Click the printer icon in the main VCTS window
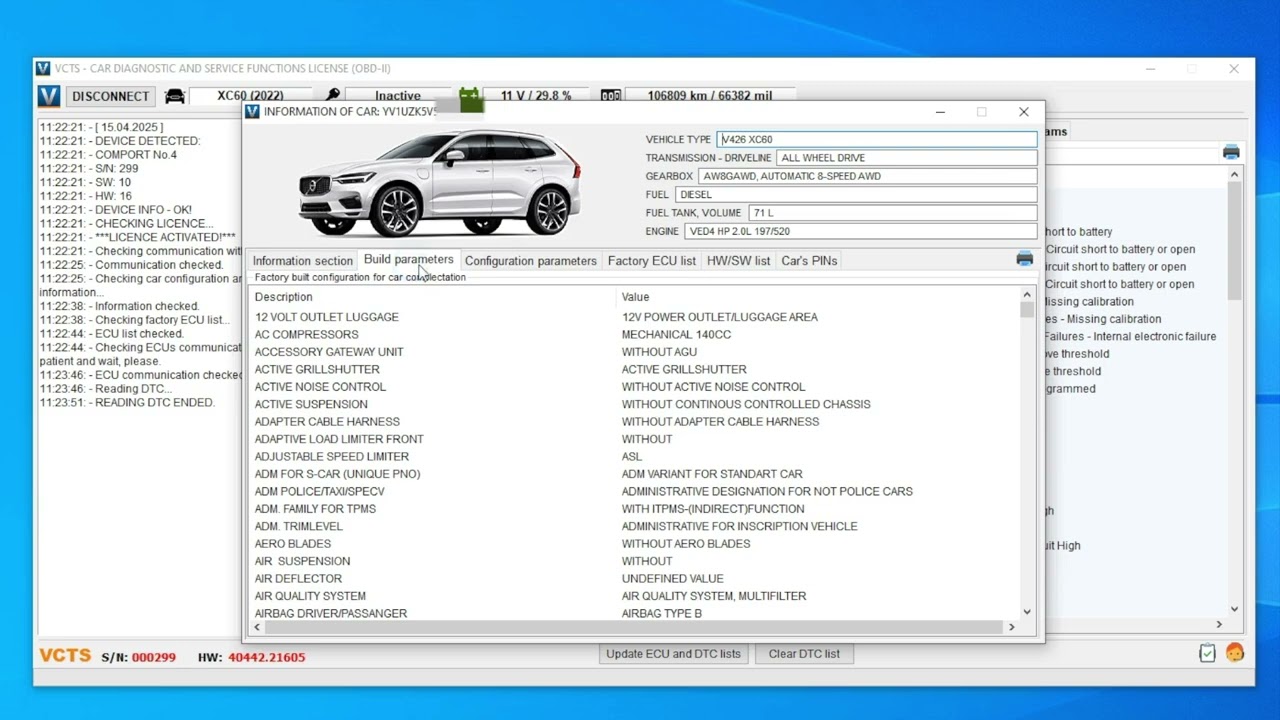The image size is (1280, 720). click(x=1231, y=152)
